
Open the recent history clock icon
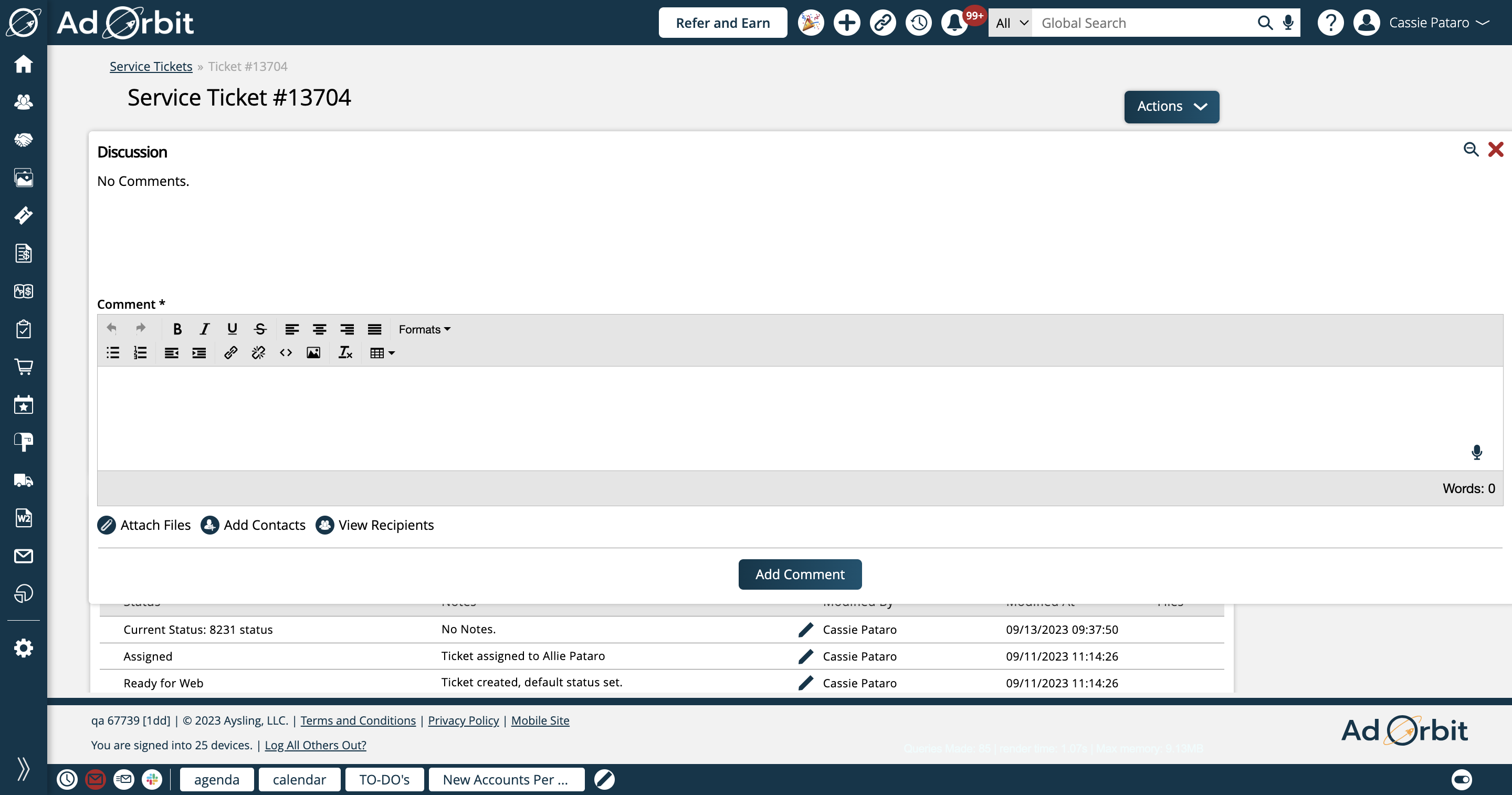click(x=919, y=23)
